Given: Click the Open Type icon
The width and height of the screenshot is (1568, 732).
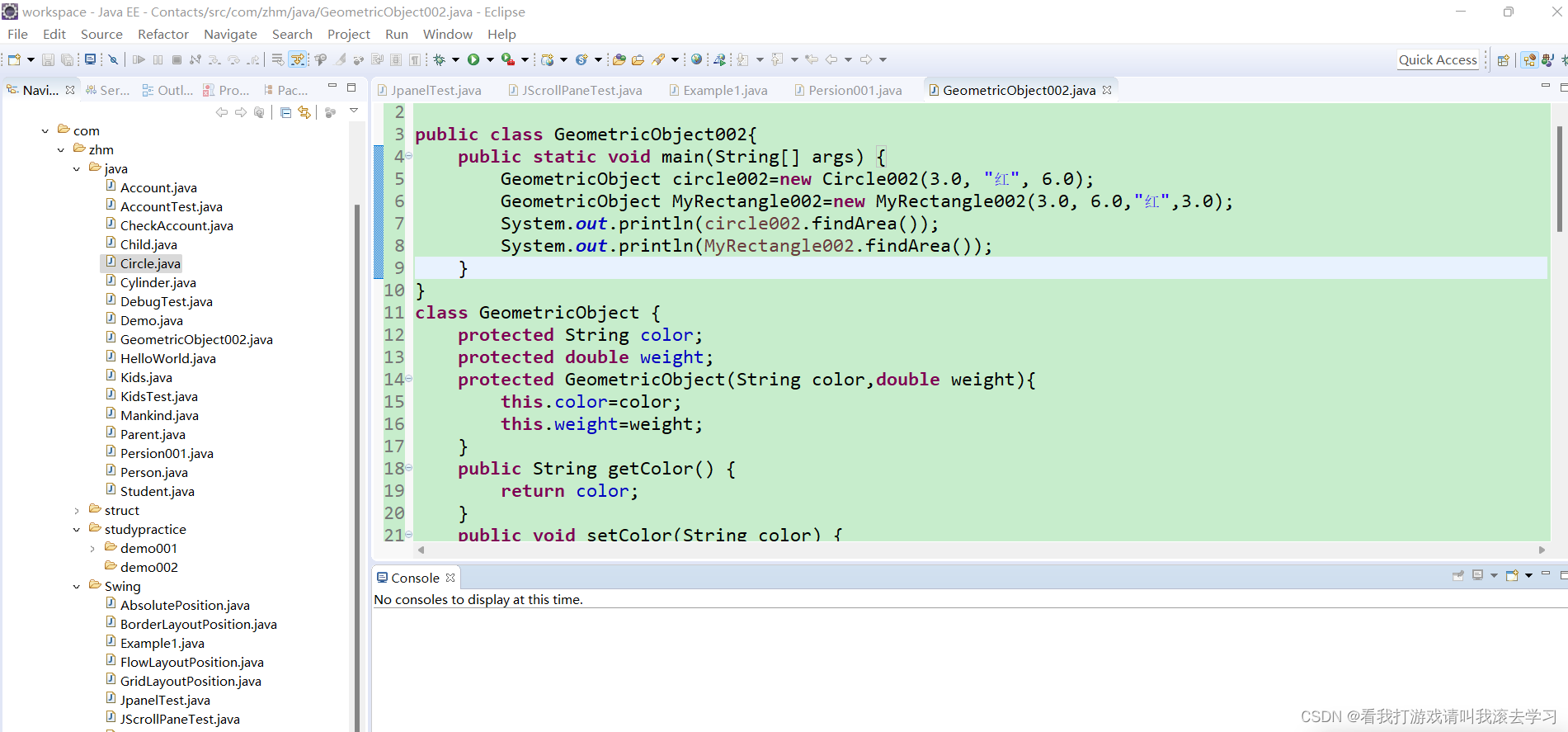Looking at the screenshot, I should (x=619, y=59).
